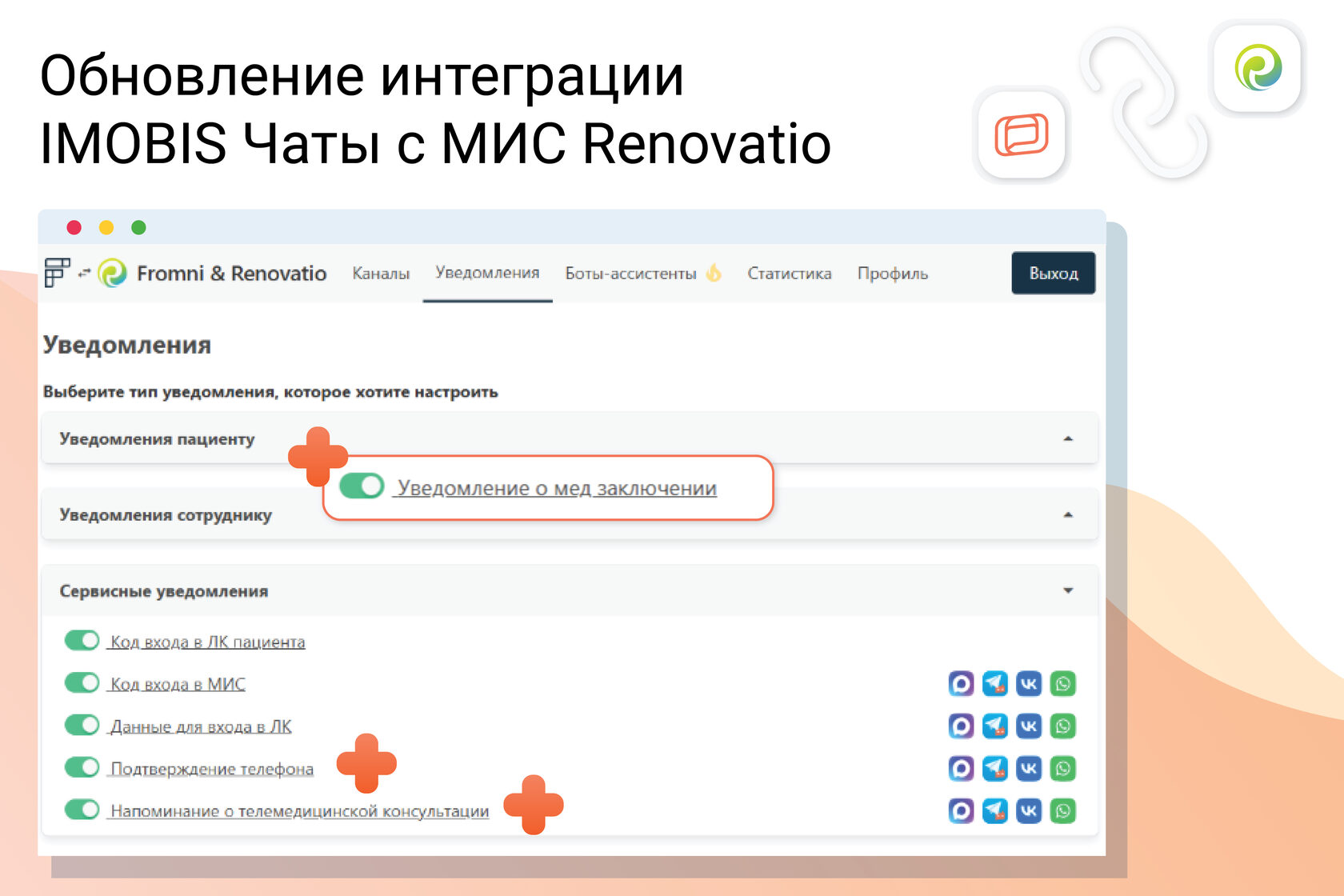The image size is (1344, 896).
Task: Select the VK icon for Код входа в МИС
Action: click(1029, 683)
